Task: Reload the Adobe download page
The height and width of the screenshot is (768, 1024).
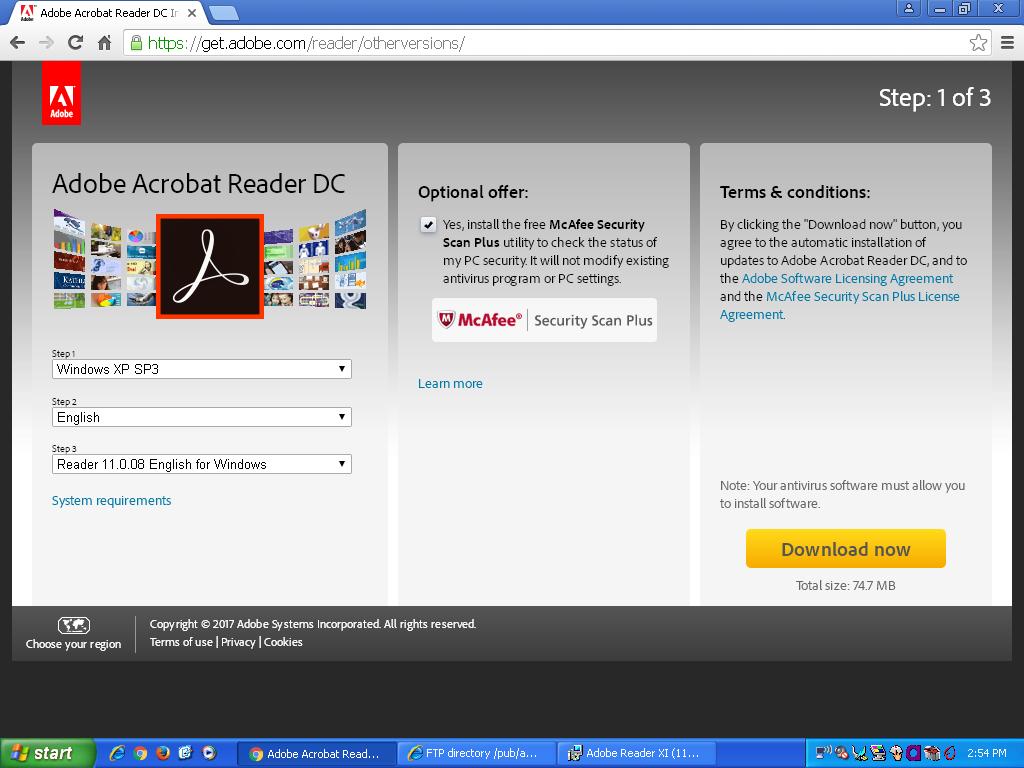Action: pyautogui.click(x=75, y=43)
